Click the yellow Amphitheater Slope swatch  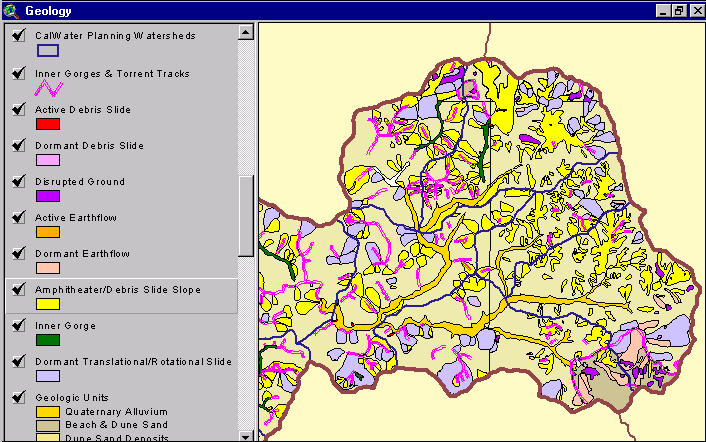[x=48, y=304]
